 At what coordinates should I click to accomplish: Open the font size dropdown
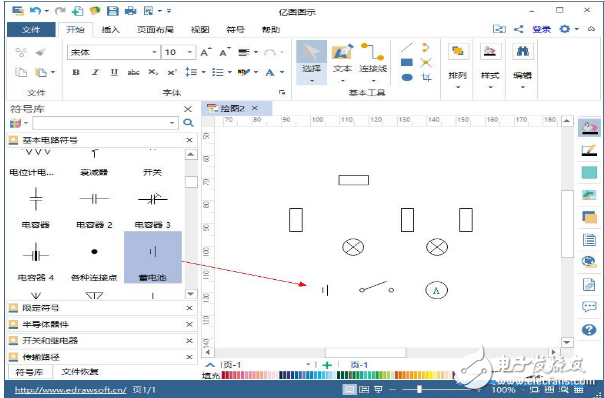pos(178,52)
